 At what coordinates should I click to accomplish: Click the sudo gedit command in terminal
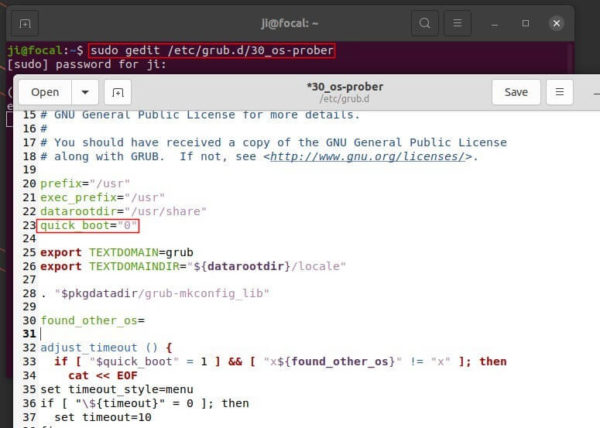[212, 50]
